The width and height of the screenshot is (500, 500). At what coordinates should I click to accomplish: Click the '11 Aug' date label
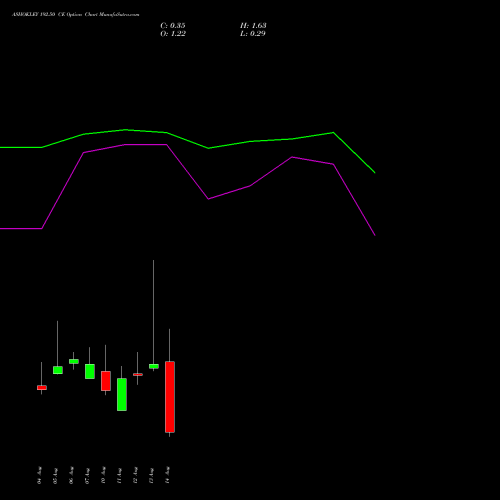click(x=119, y=476)
